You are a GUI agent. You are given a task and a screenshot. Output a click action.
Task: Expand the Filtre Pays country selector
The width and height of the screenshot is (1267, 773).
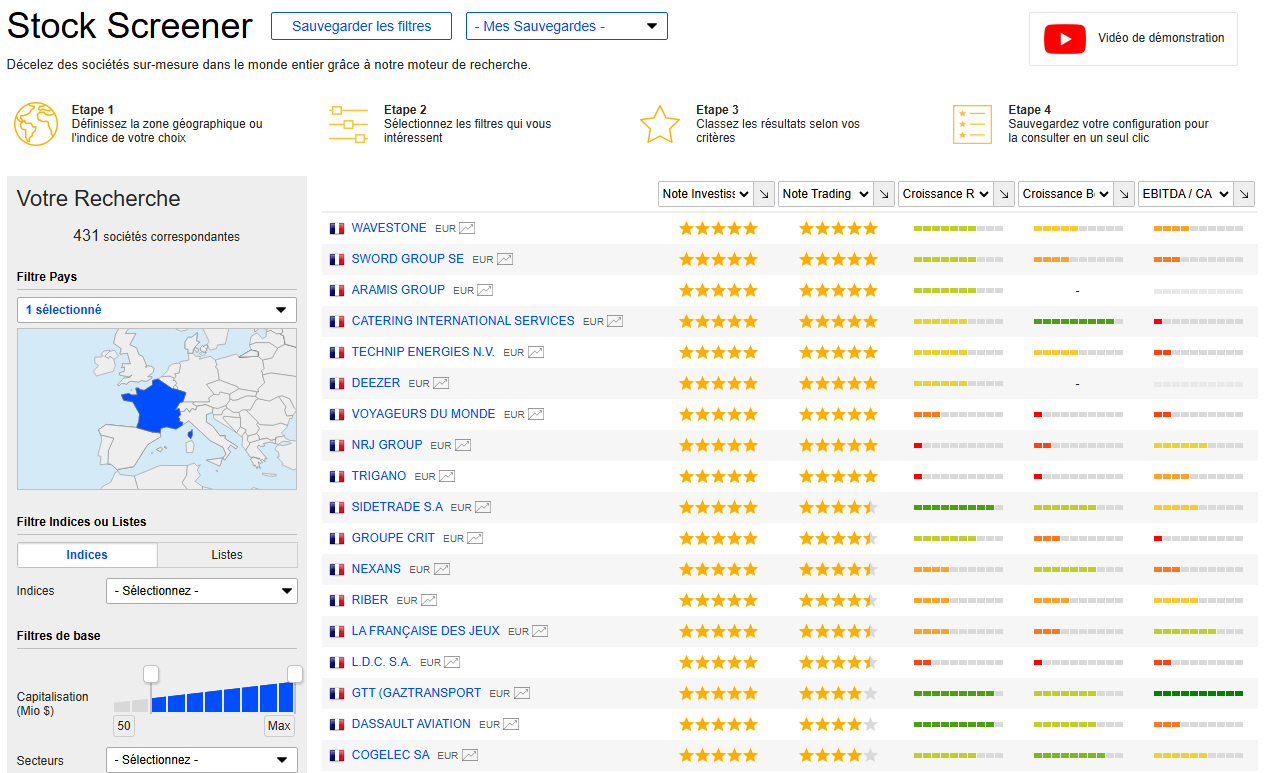coord(157,310)
